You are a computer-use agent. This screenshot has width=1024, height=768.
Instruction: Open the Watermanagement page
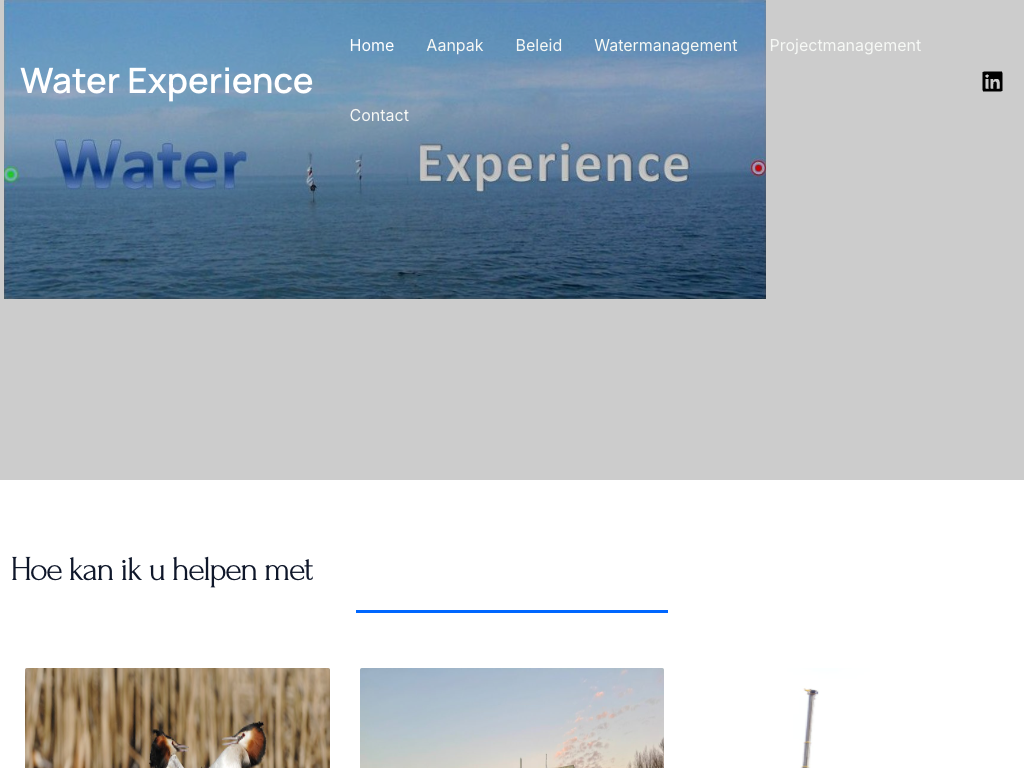[x=665, y=46]
